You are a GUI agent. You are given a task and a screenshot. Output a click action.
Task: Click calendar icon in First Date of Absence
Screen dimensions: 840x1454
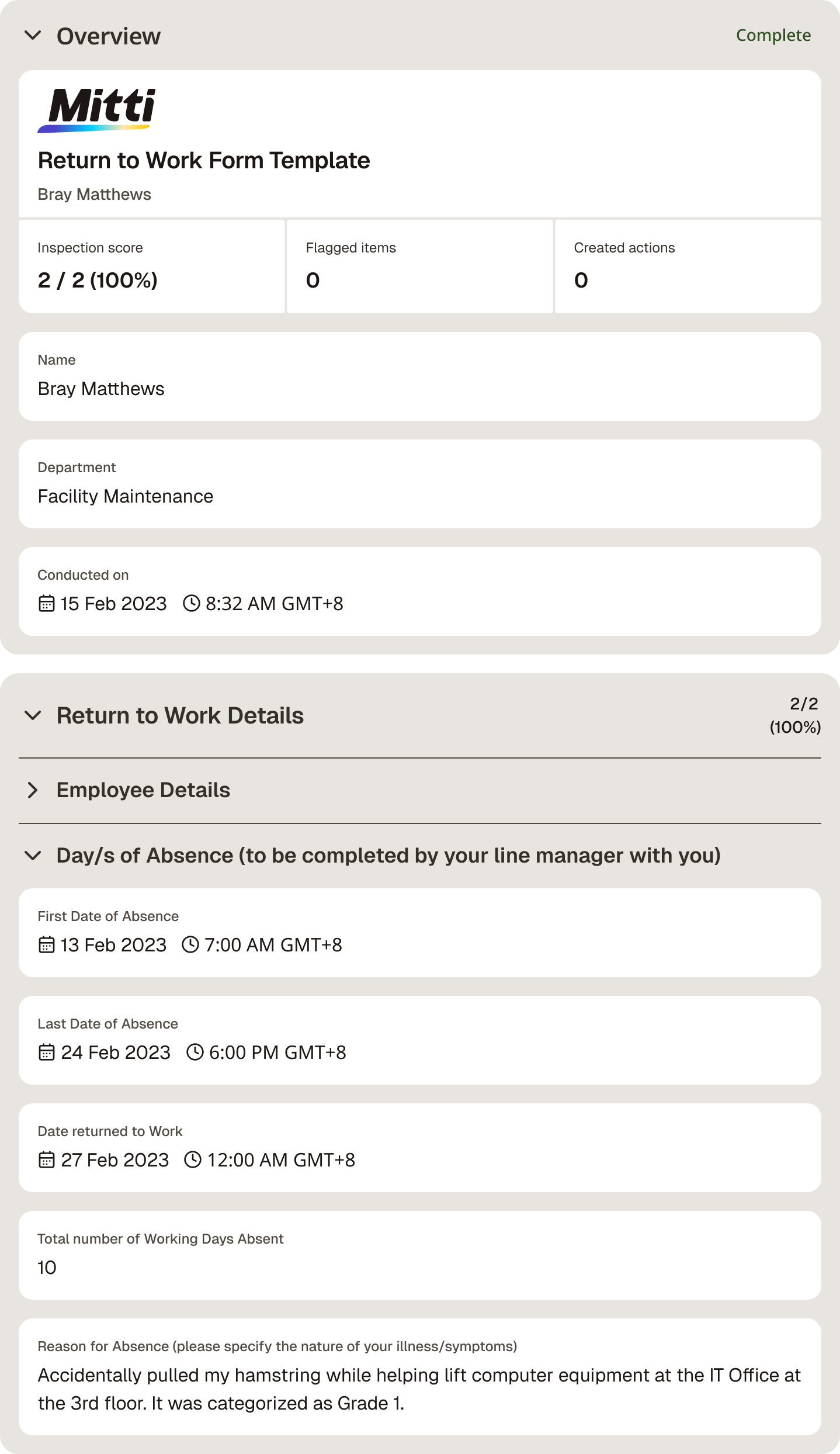(x=46, y=944)
